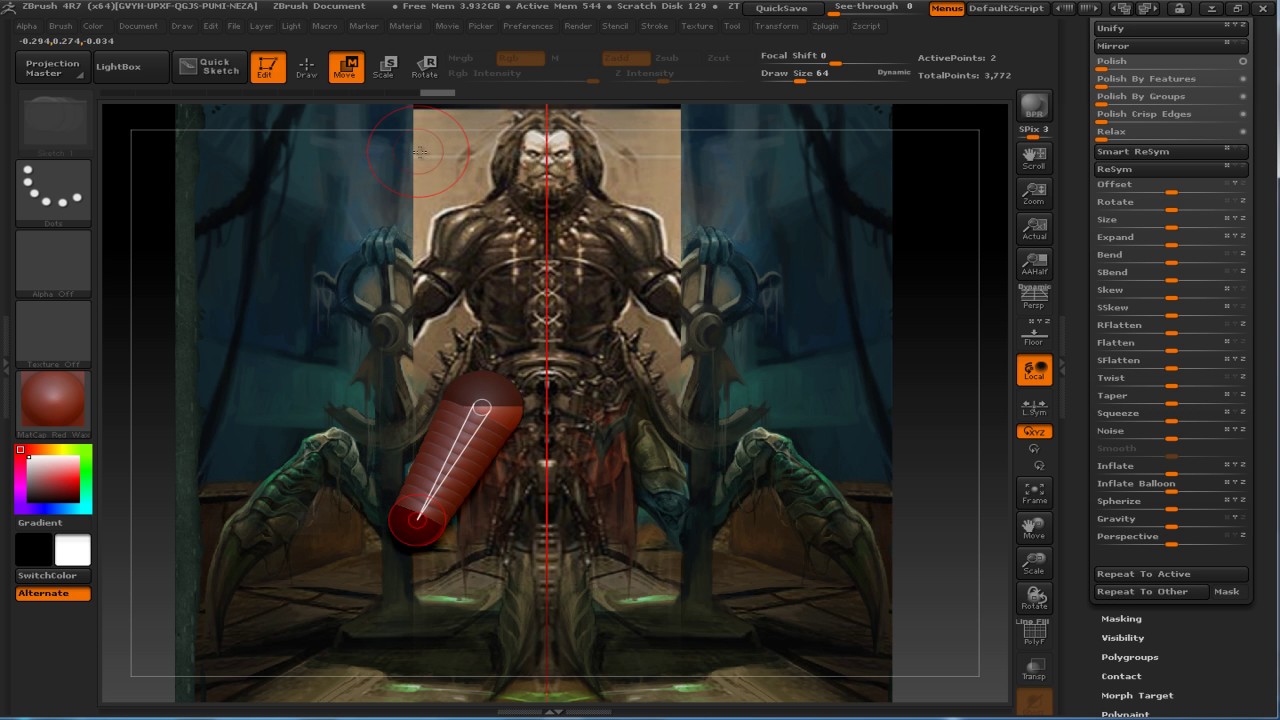Click the Mask button beside Repeat To Other
The height and width of the screenshot is (720, 1280).
(x=1227, y=592)
